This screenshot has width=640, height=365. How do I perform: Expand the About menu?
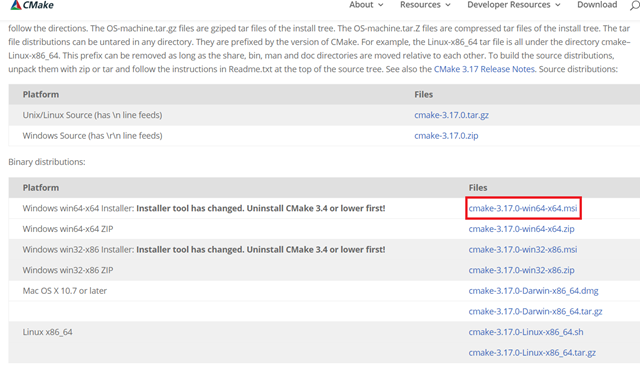tap(366, 5)
